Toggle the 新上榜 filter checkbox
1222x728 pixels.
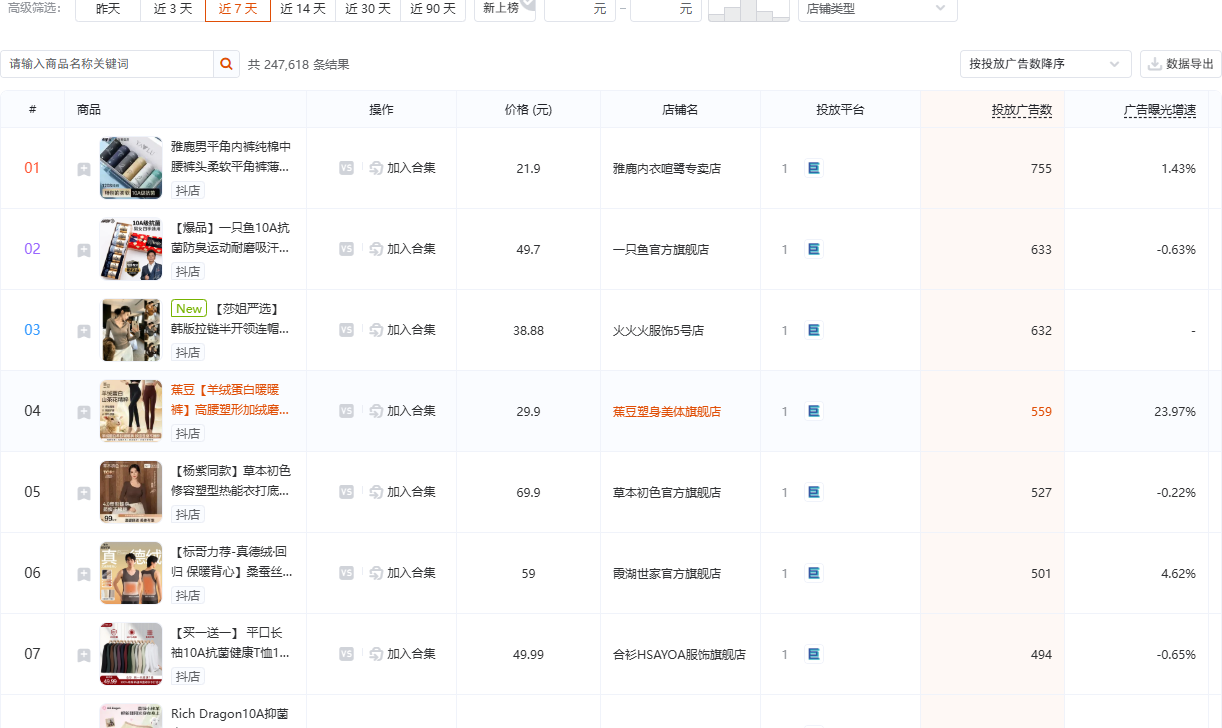[505, 8]
